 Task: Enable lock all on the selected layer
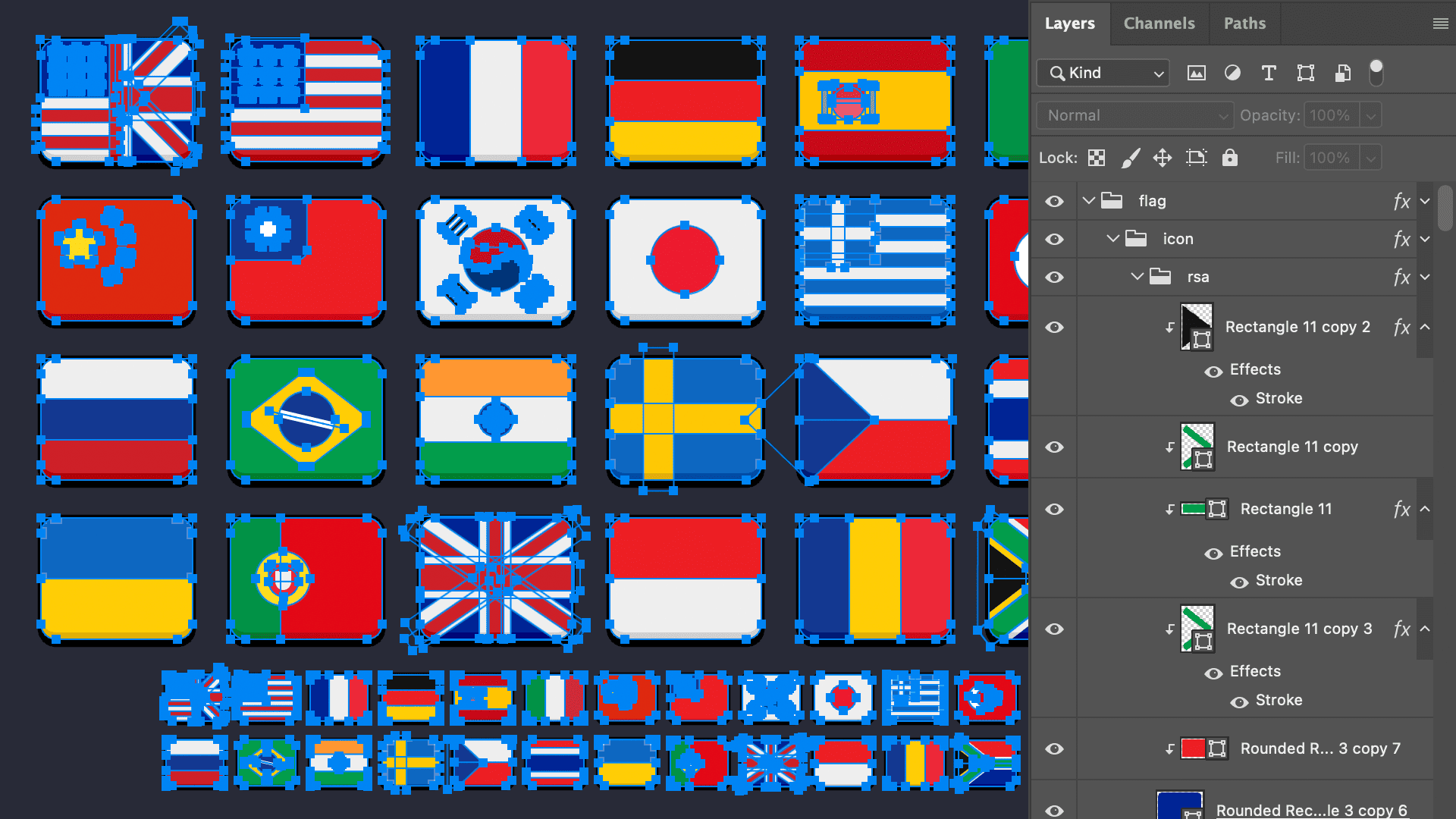click(x=1230, y=158)
